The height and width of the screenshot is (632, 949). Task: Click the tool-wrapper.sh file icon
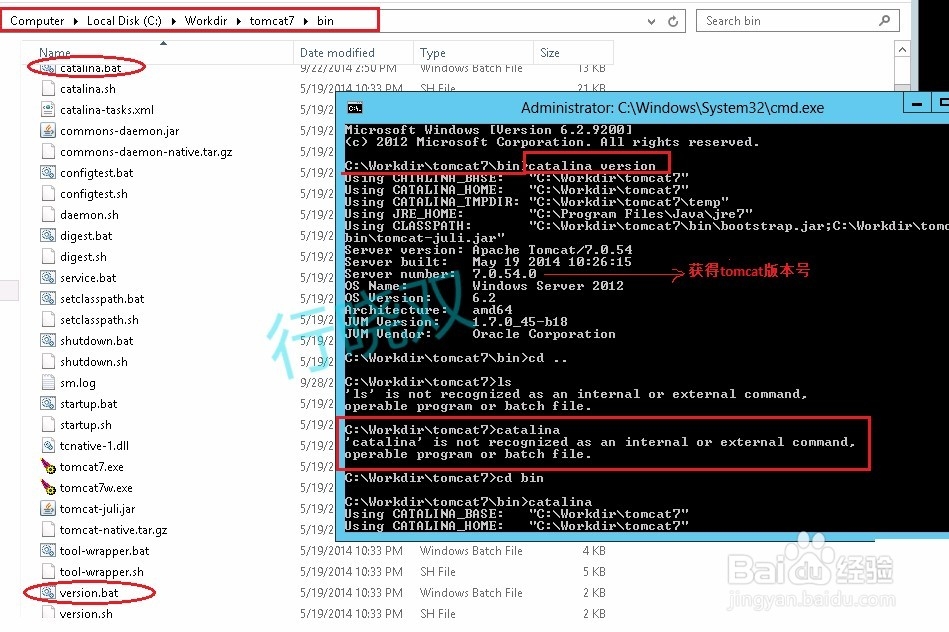48,571
